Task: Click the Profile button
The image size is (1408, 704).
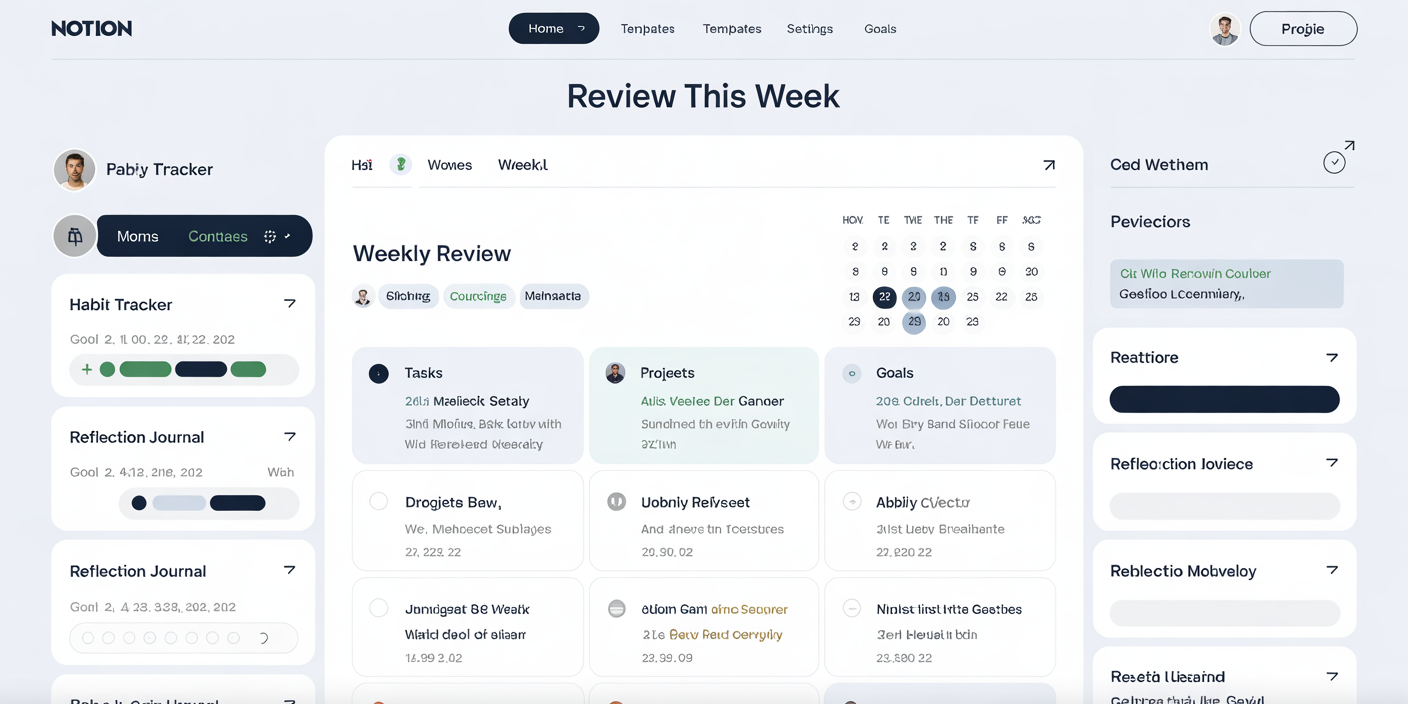Action: click(x=1303, y=28)
